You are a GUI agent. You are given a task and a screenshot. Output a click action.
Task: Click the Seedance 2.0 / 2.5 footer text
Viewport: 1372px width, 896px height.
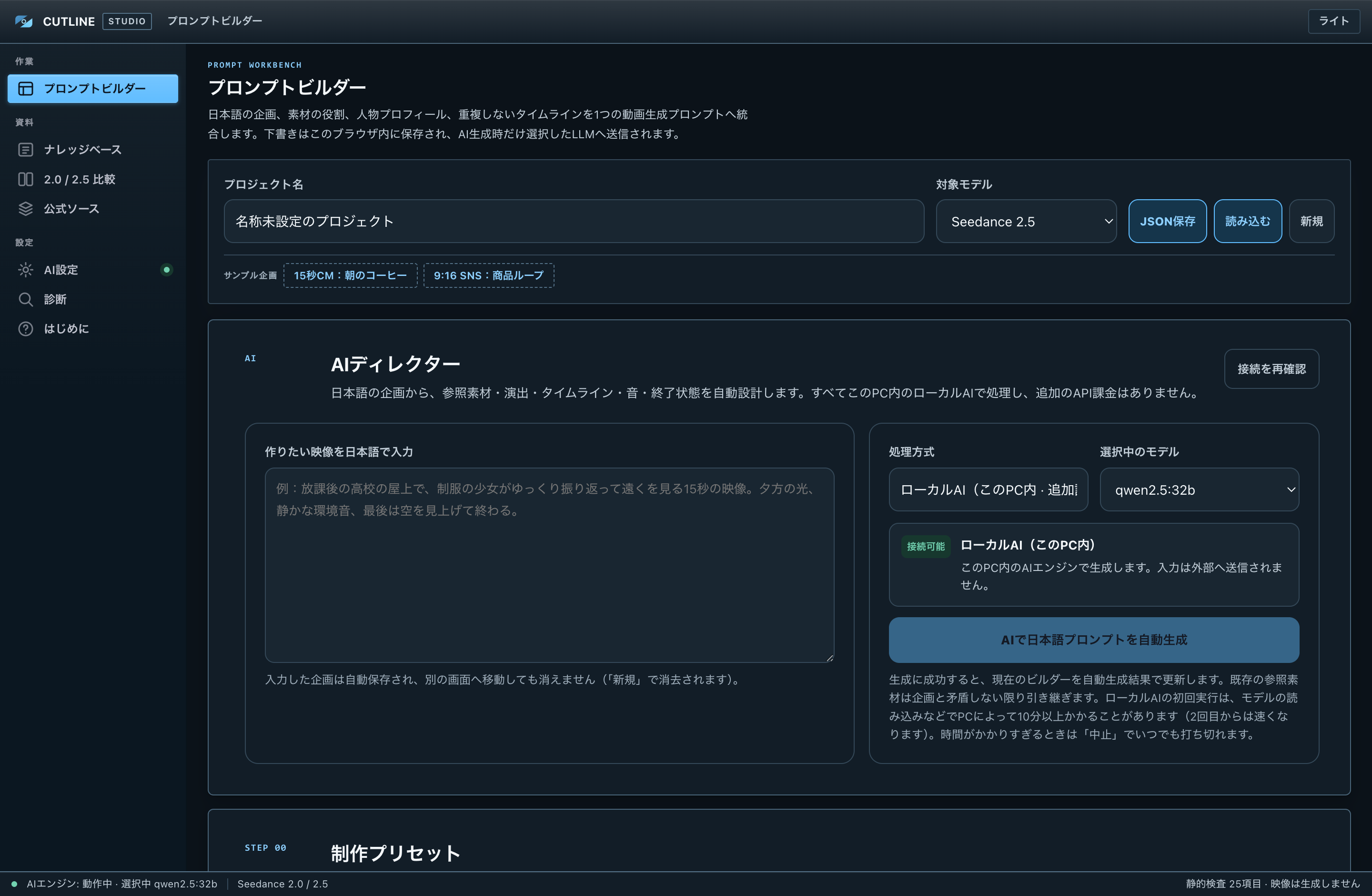(x=282, y=884)
